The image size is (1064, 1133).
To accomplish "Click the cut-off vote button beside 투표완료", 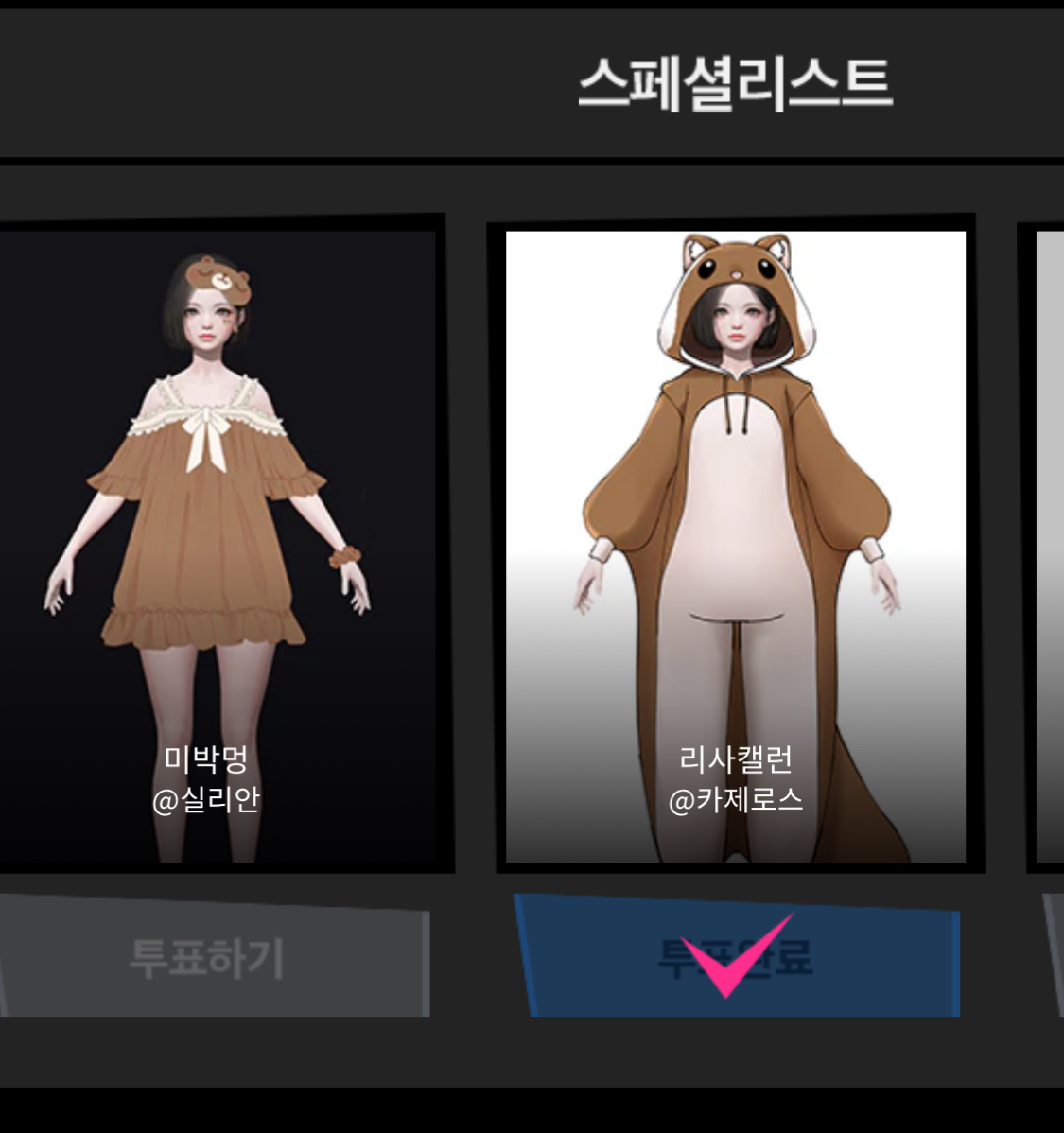I will point(1054,955).
